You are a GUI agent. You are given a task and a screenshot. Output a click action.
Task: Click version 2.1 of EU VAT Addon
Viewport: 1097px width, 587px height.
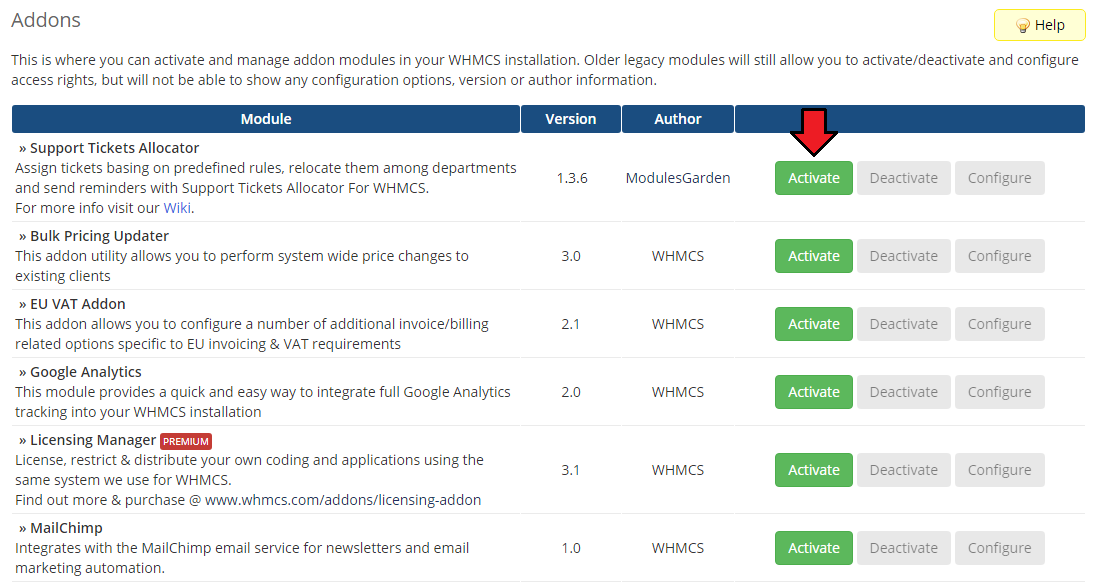point(571,324)
